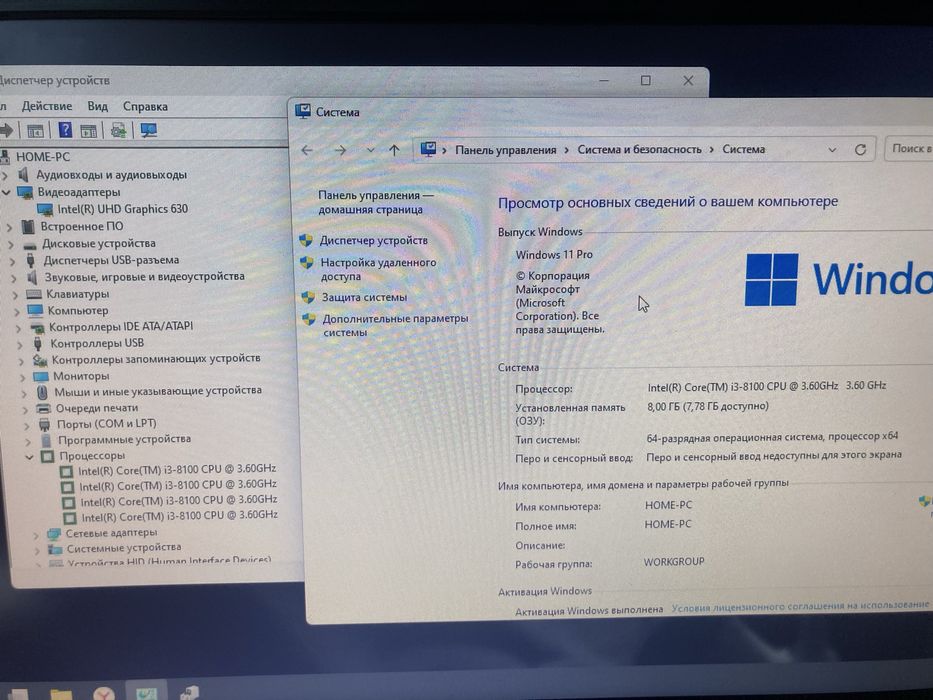Click the mouse icon for Мыши и иные указывающие устройства
The height and width of the screenshot is (700, 933).
click(x=42, y=392)
